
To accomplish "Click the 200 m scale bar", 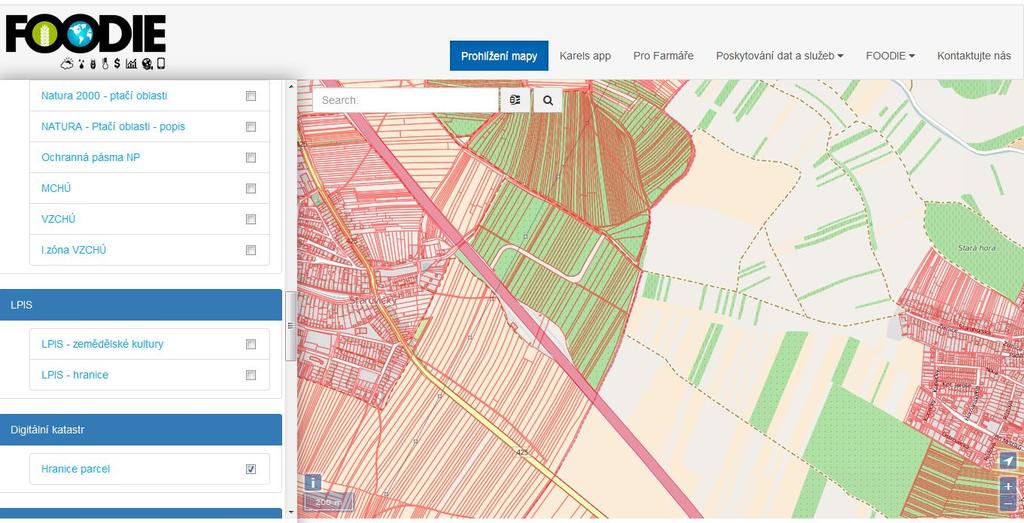I will point(328,502).
